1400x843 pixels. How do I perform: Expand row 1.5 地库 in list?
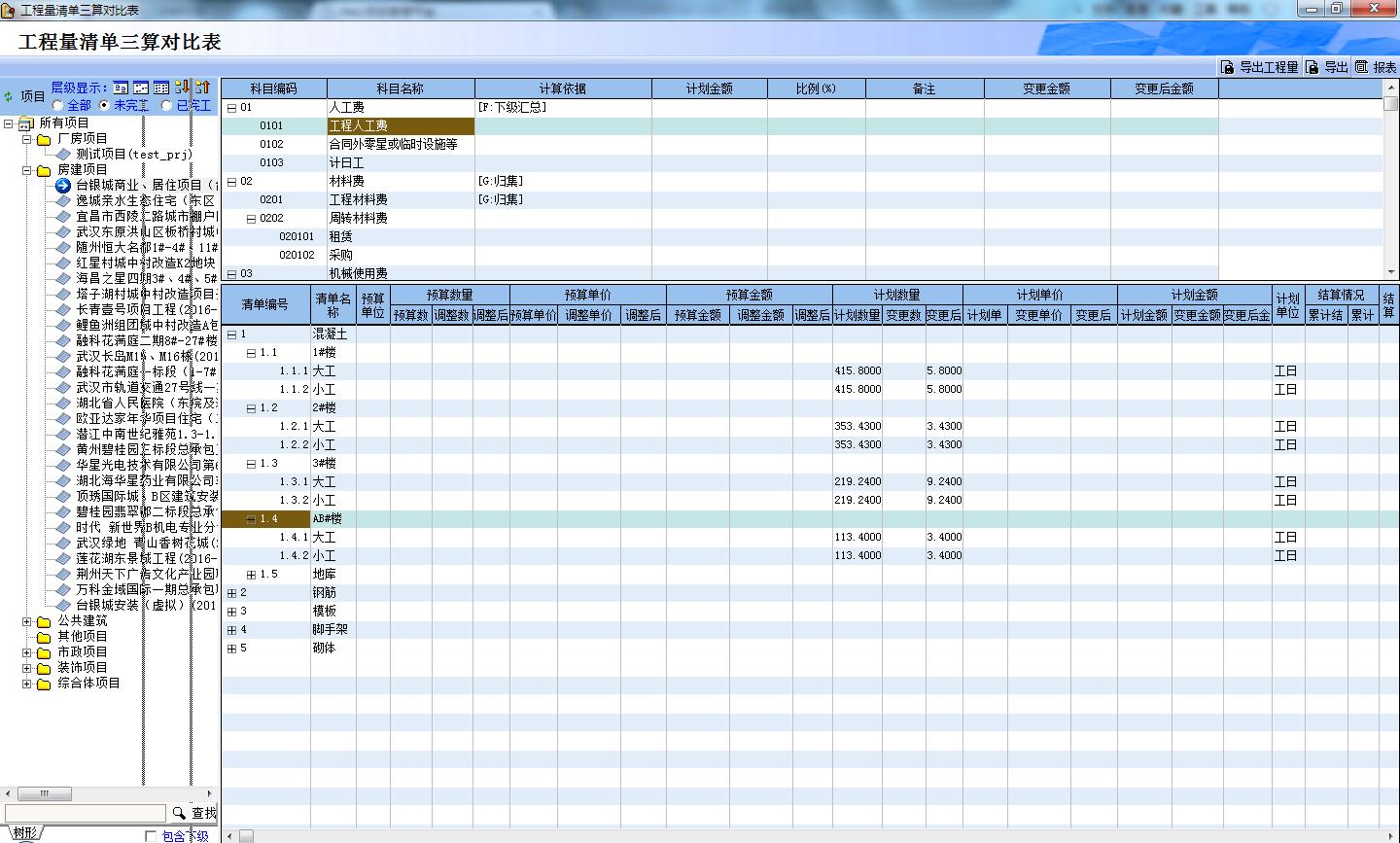[251, 575]
